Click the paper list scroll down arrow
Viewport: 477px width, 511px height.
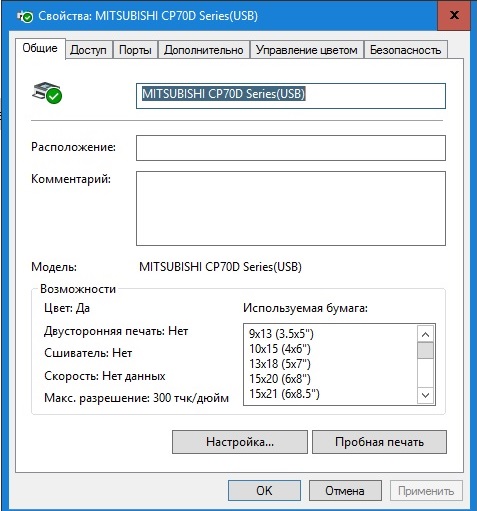[x=425, y=395]
